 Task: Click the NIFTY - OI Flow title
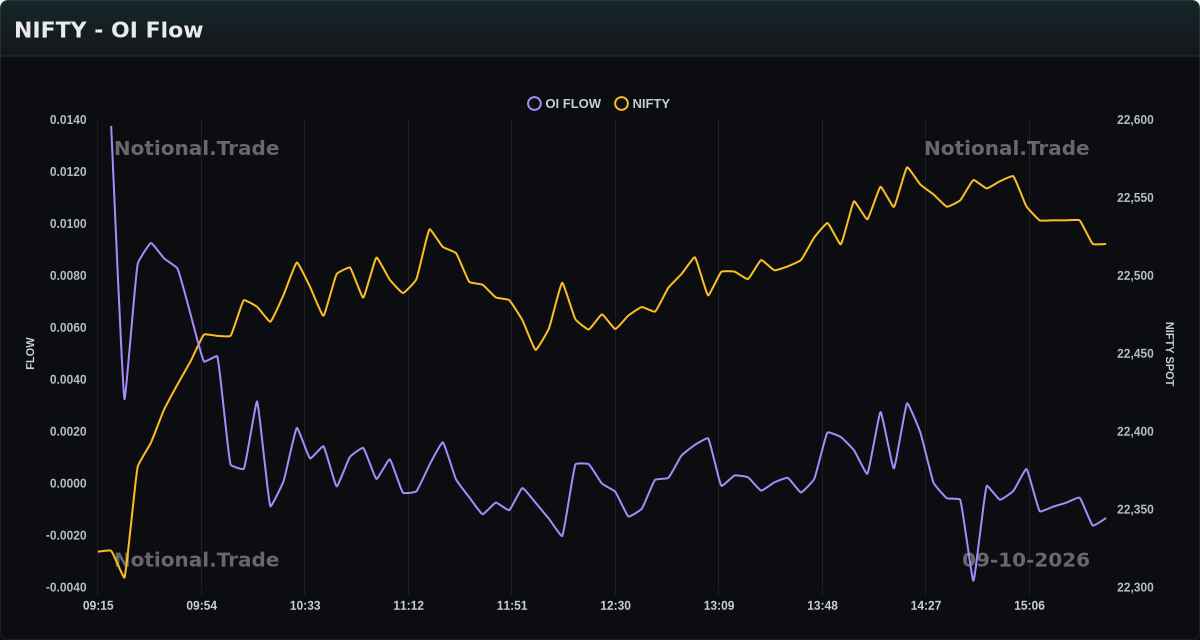point(108,30)
